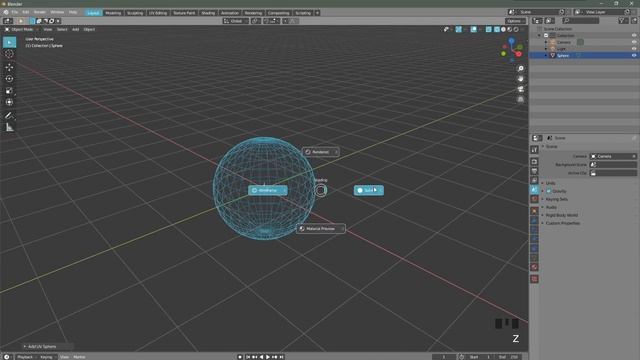Toggle viewport overlays display
This screenshot has height=360, width=640.
(473, 29)
